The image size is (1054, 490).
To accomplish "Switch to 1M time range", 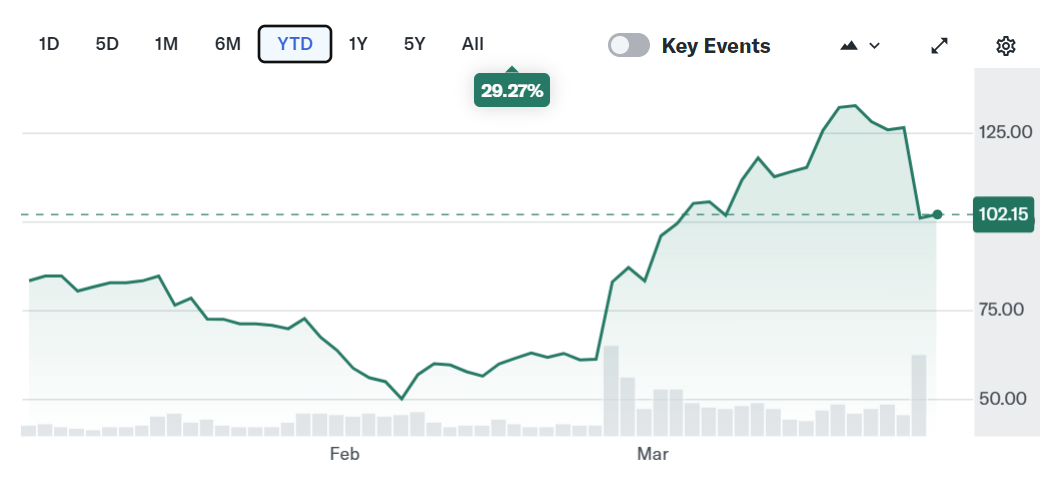I will (x=166, y=44).
